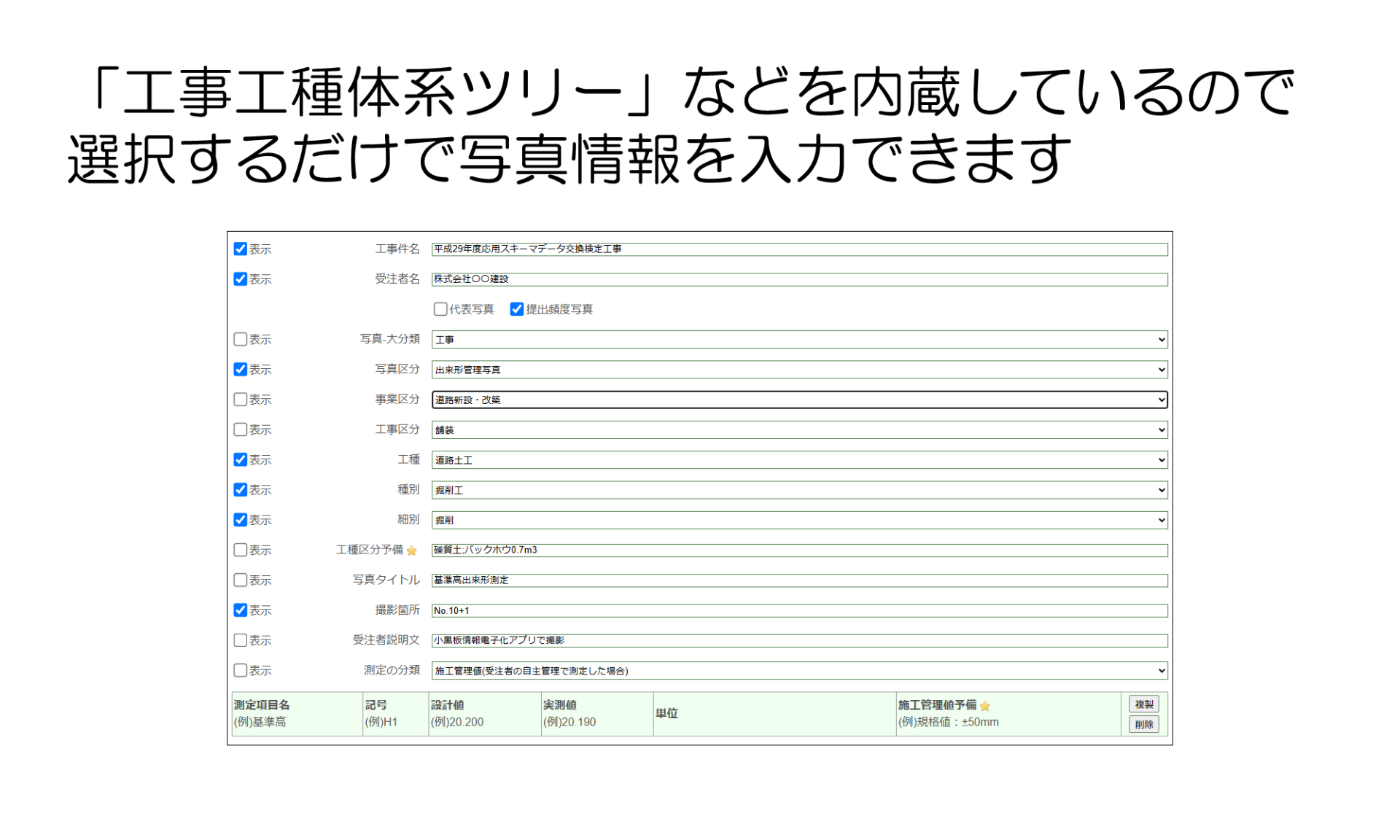Expand the 工事区分 dropdown
This screenshot has height=840, width=1400.
coord(1159,429)
